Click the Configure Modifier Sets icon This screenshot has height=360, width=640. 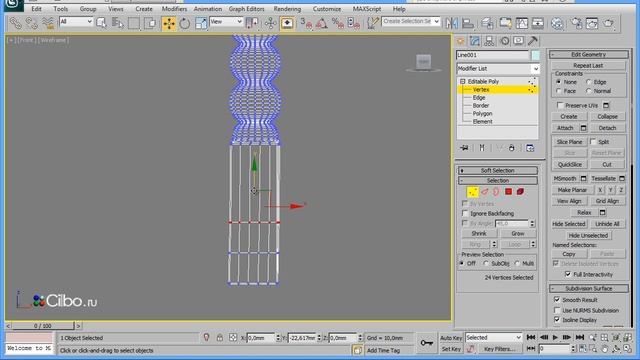coord(530,148)
